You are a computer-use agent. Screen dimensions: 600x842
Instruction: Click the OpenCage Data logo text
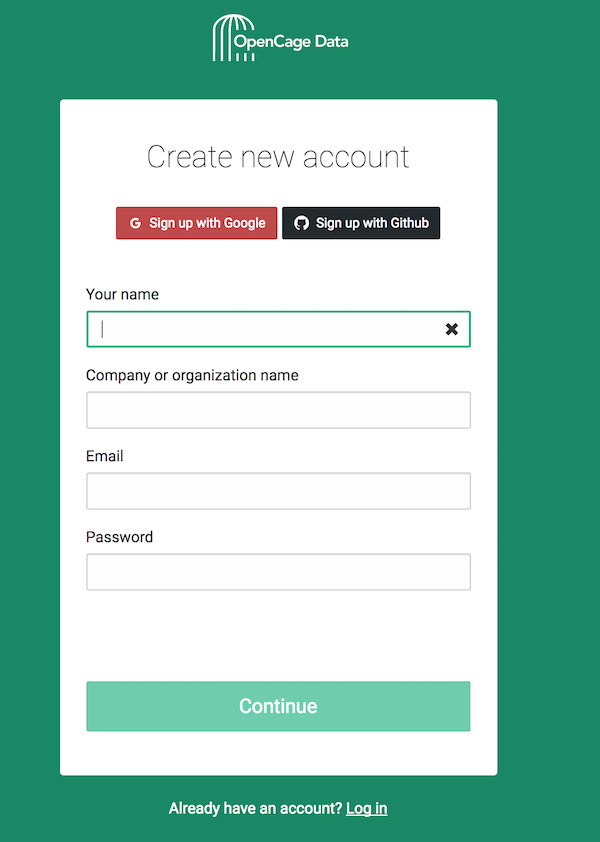pos(291,42)
